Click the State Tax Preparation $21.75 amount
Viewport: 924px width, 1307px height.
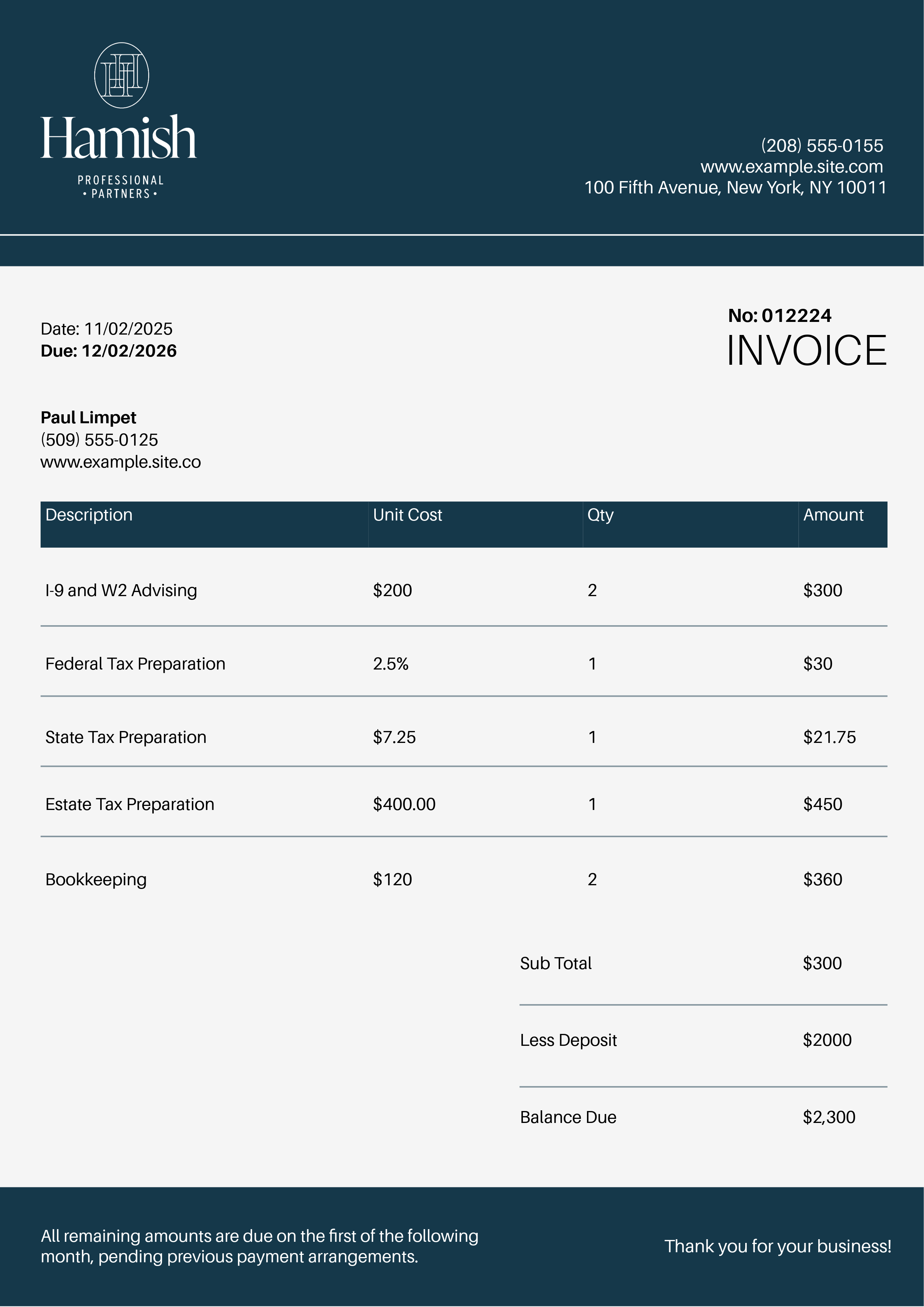[829, 738]
